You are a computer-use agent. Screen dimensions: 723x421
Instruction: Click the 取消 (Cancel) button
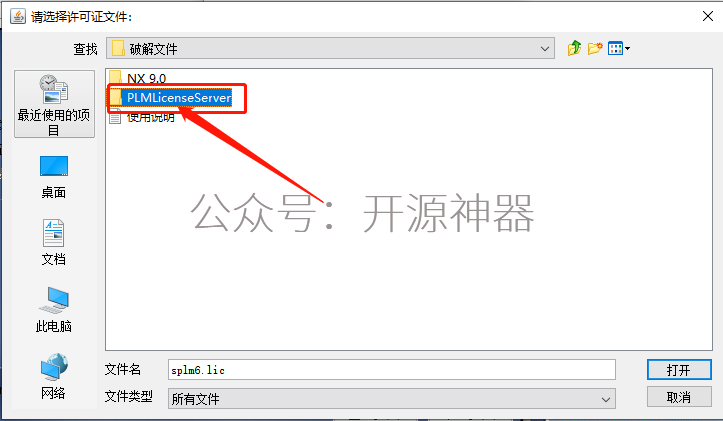[x=679, y=397]
